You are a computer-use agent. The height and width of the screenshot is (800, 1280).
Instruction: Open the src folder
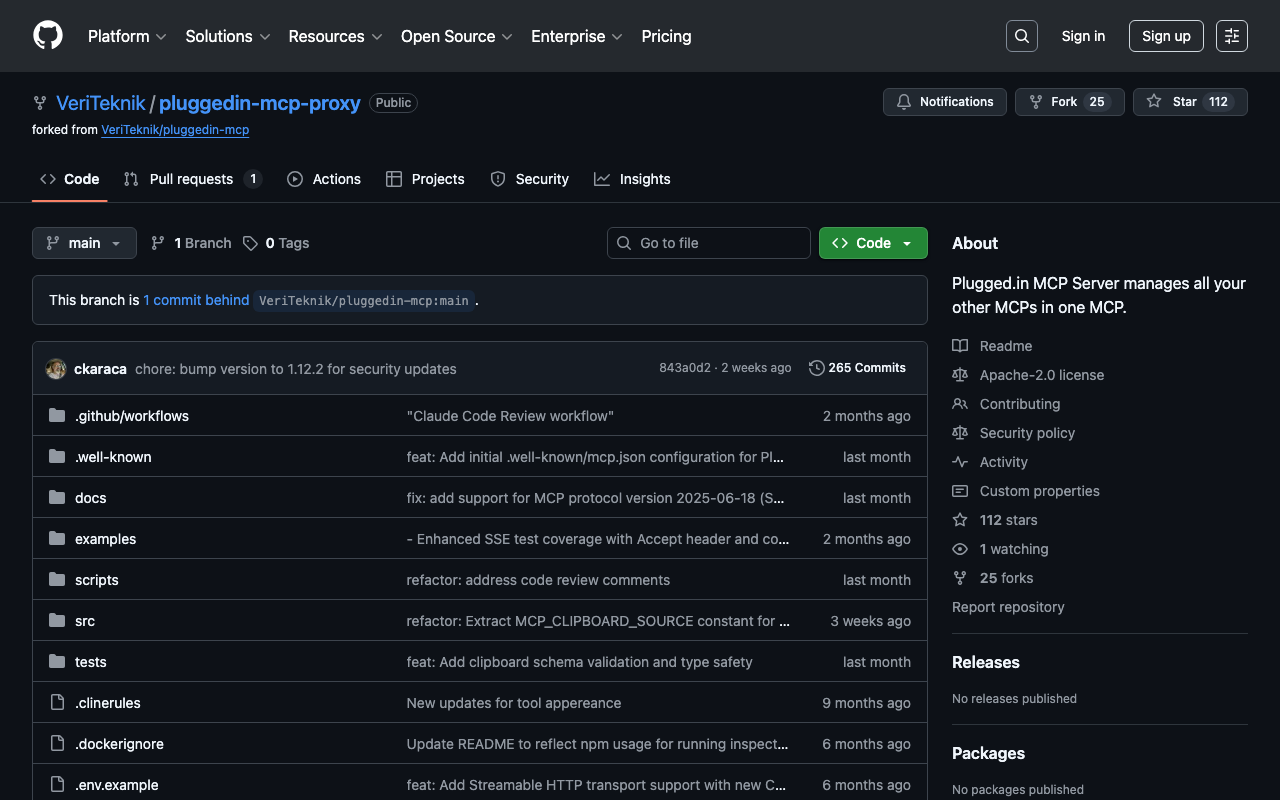pos(85,621)
